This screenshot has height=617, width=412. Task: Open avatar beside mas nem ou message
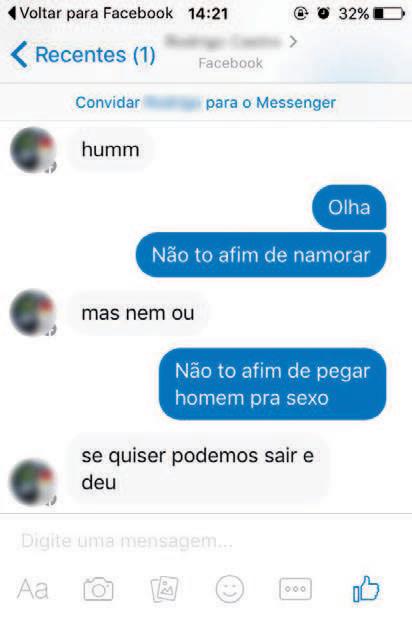click(33, 313)
